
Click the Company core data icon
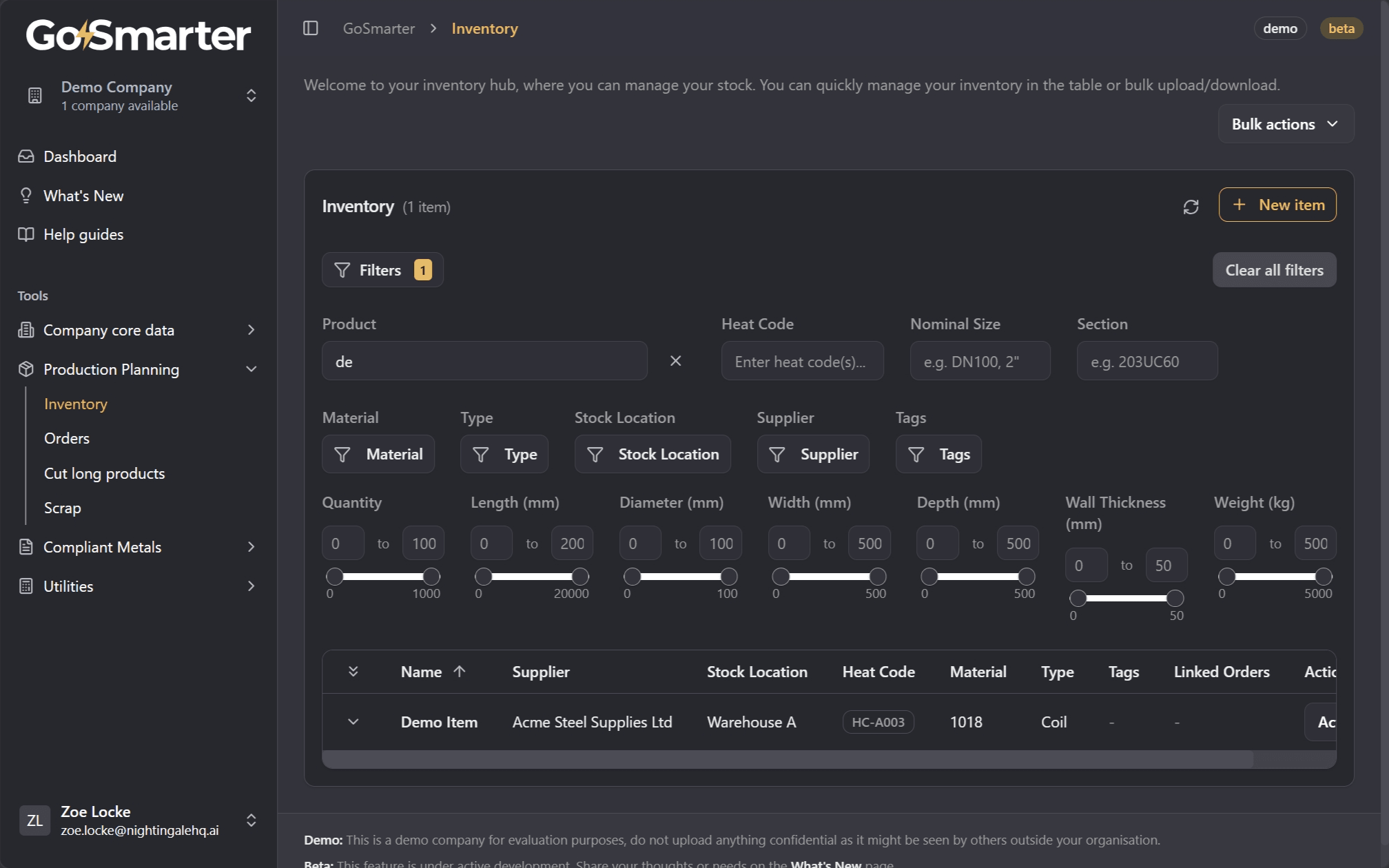[x=26, y=330]
